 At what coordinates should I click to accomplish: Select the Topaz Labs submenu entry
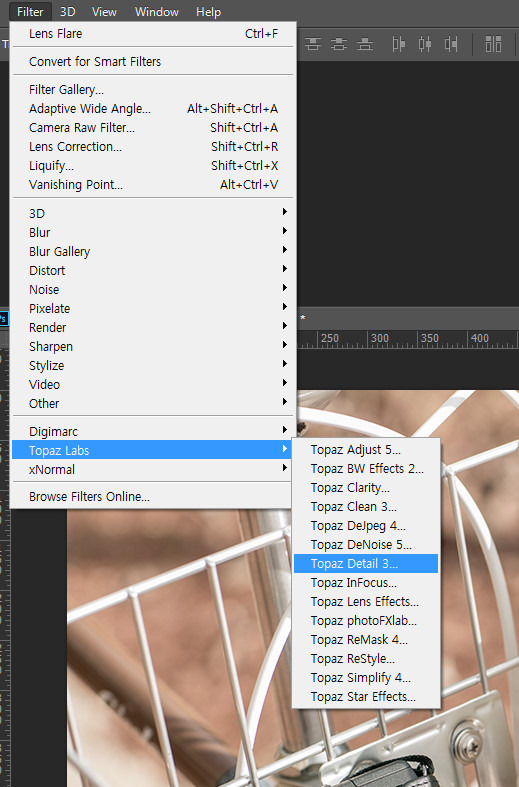[153, 450]
